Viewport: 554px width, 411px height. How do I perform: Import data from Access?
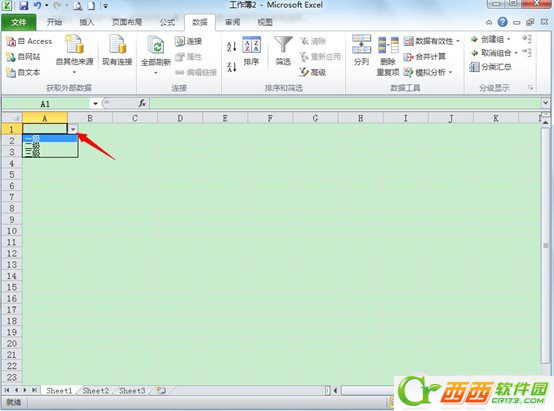click(29, 41)
